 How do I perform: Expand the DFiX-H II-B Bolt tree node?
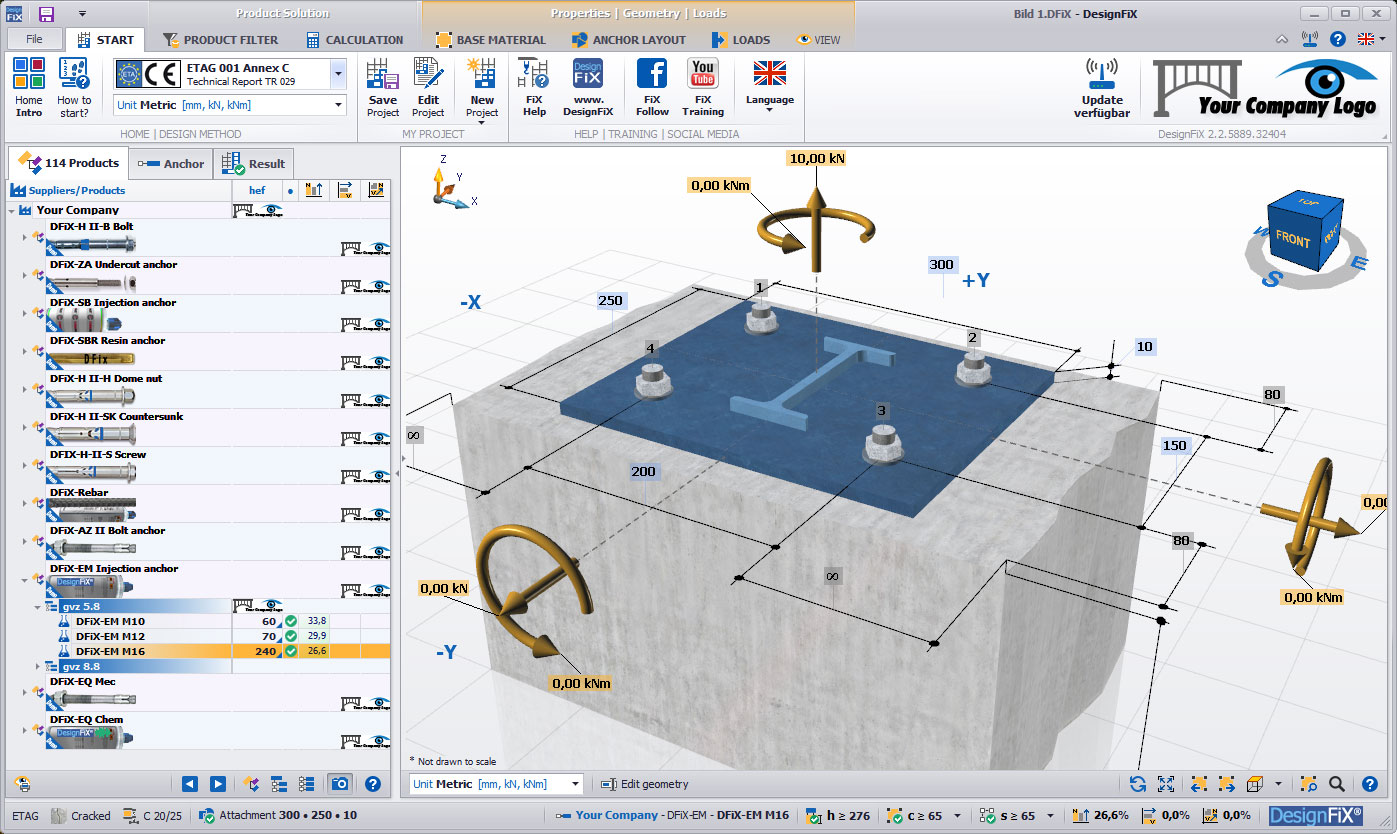(25, 236)
